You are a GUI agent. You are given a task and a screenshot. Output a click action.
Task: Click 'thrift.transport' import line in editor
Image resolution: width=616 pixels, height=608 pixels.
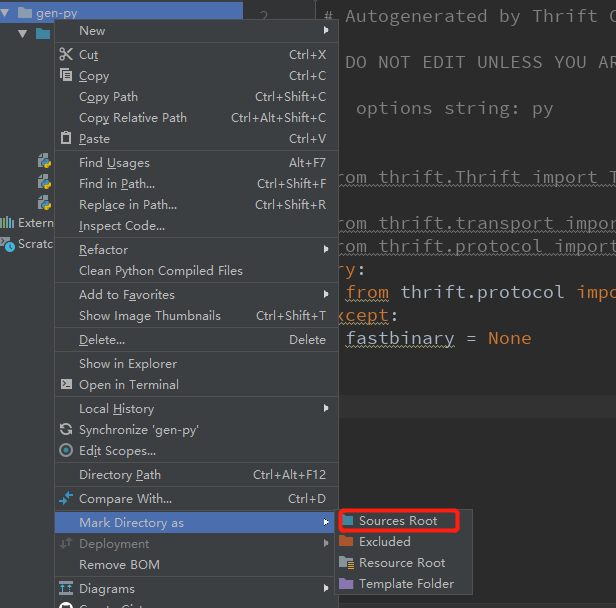click(x=466, y=223)
